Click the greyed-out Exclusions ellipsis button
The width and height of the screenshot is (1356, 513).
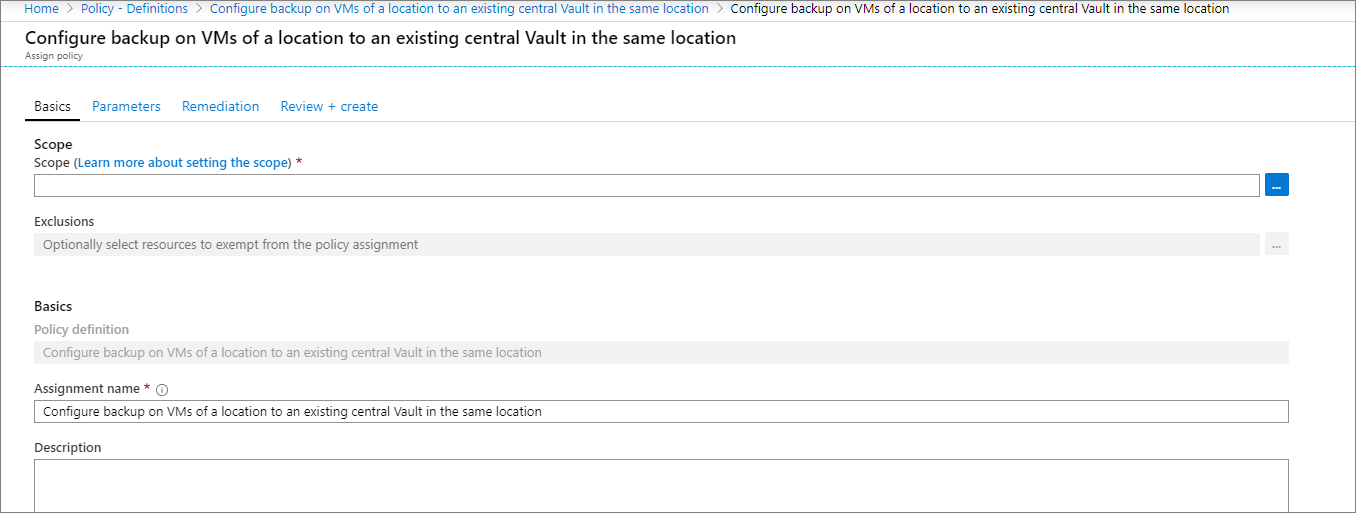1276,244
